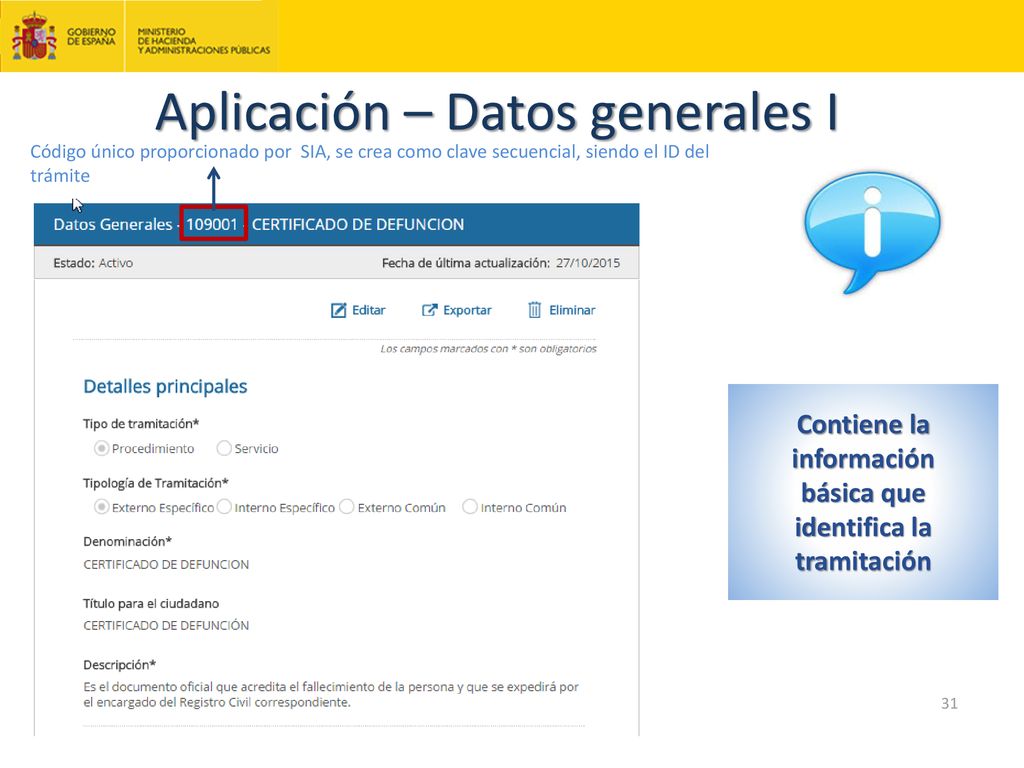Click the blue box about información básica
Screen dimensions: 1024x768
863,492
